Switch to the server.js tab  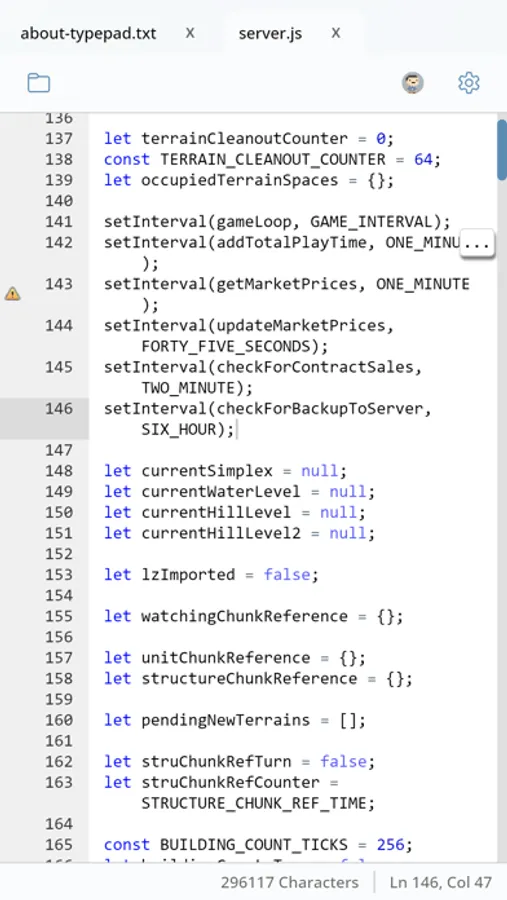pyautogui.click(x=270, y=33)
